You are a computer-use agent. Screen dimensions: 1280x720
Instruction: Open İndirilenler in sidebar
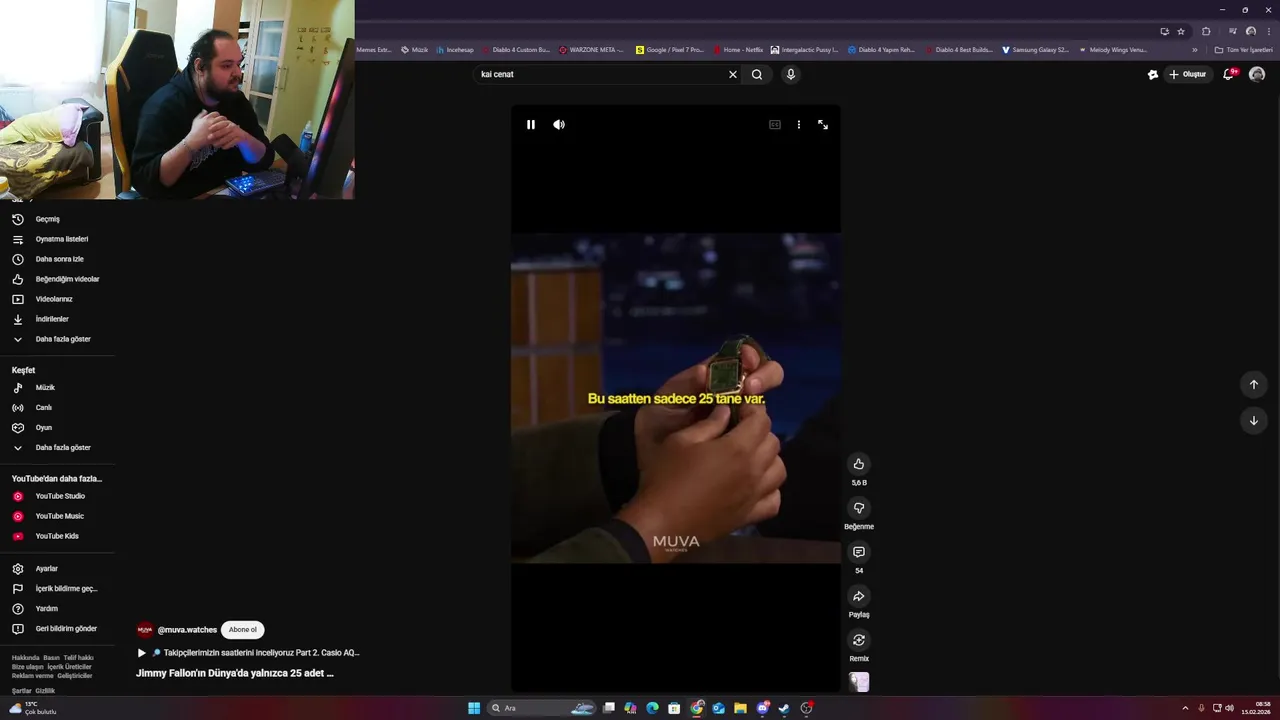pos(57,319)
